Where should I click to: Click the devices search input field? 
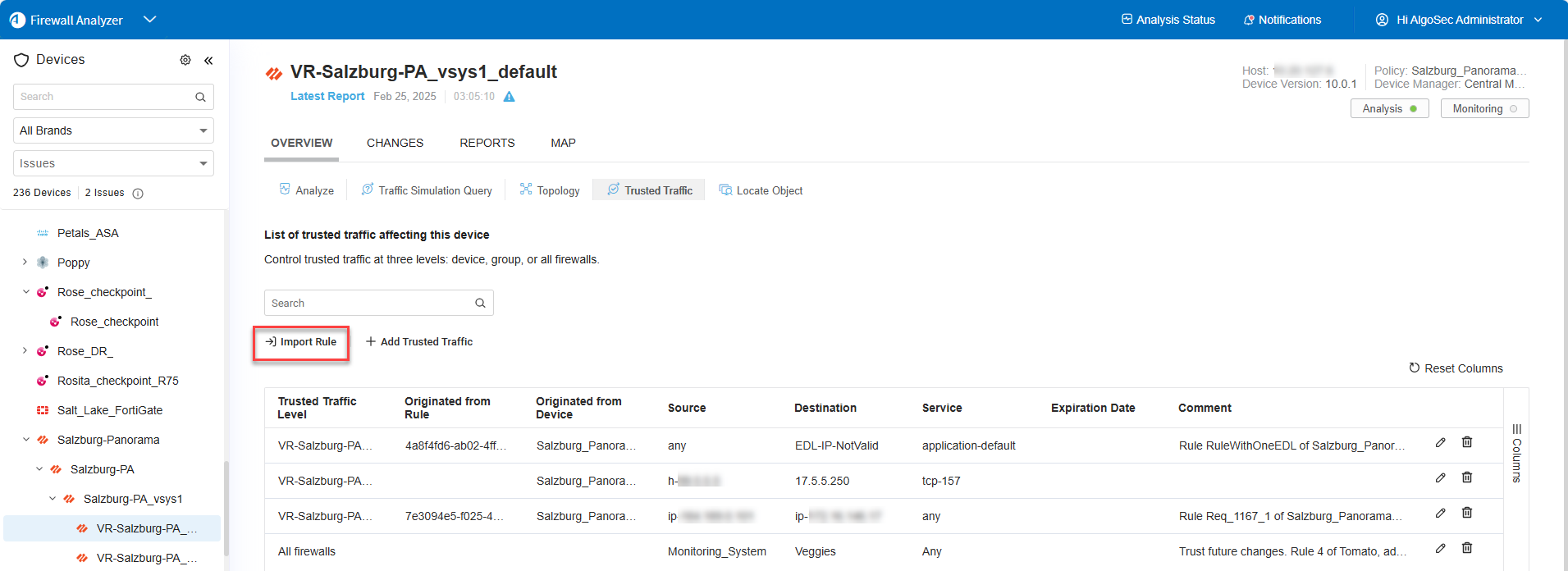tap(103, 97)
